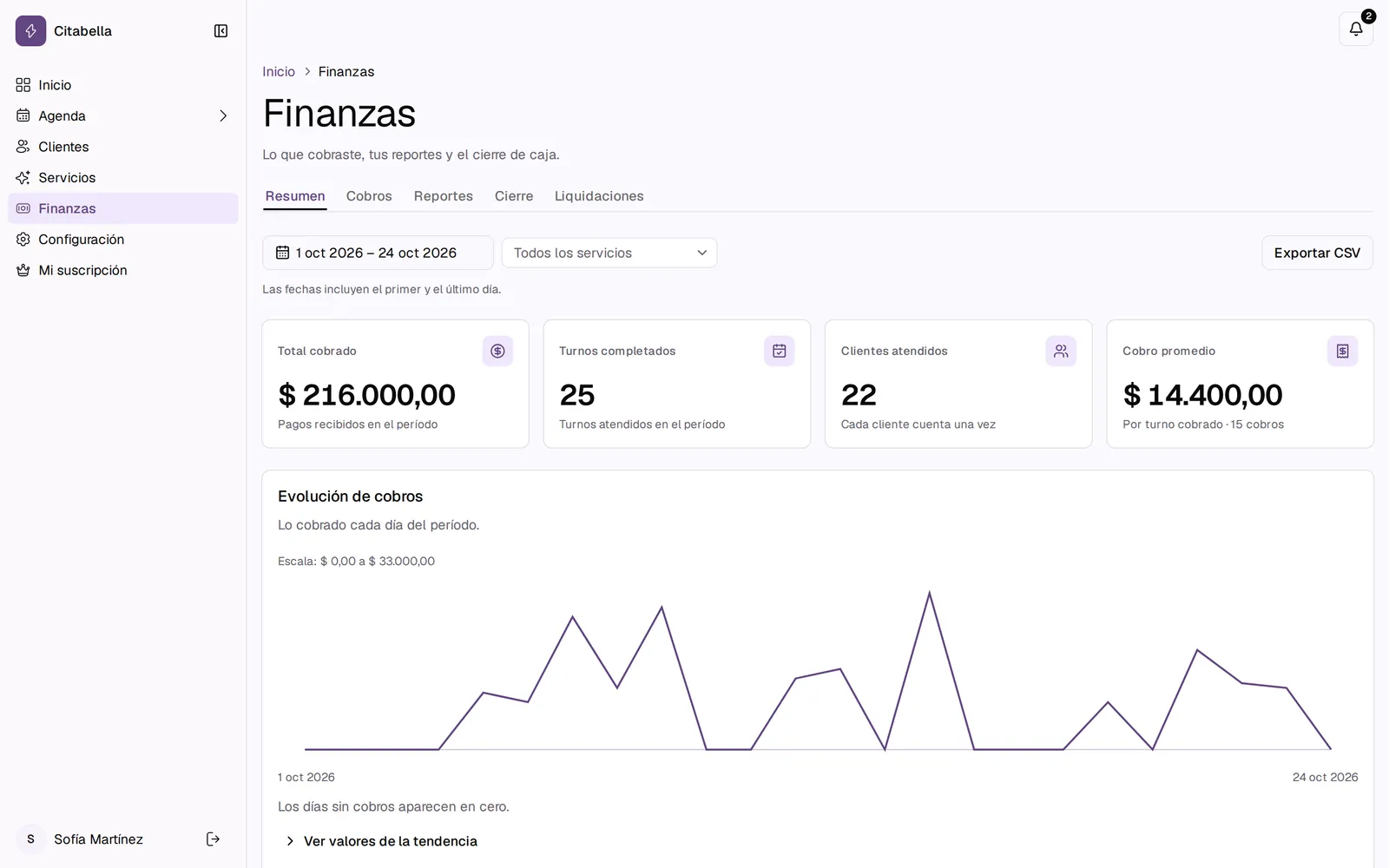Open Inicio in the sidebar
1389x868 pixels.
pyautogui.click(x=123, y=85)
